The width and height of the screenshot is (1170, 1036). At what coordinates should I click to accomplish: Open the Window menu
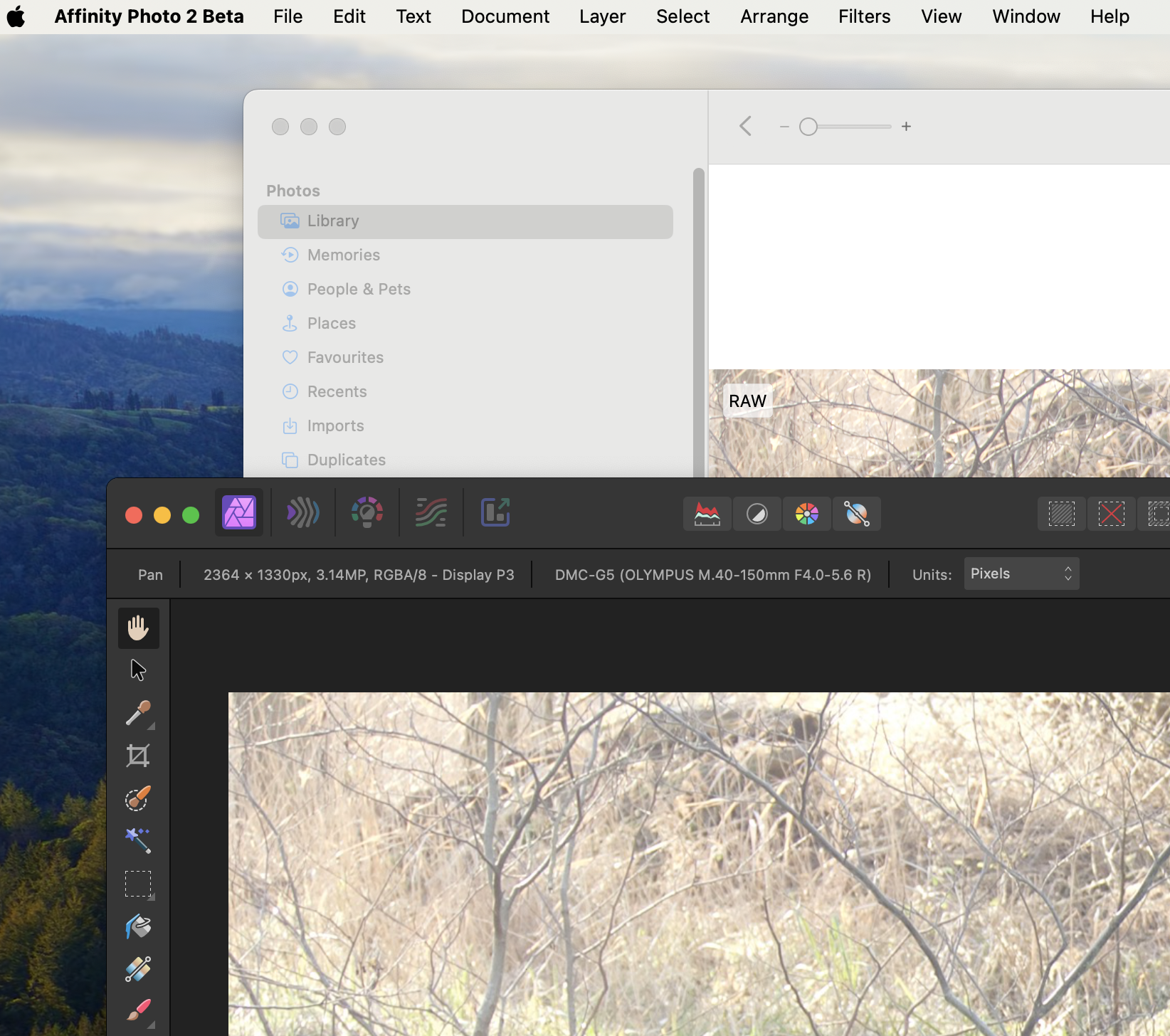point(1026,16)
